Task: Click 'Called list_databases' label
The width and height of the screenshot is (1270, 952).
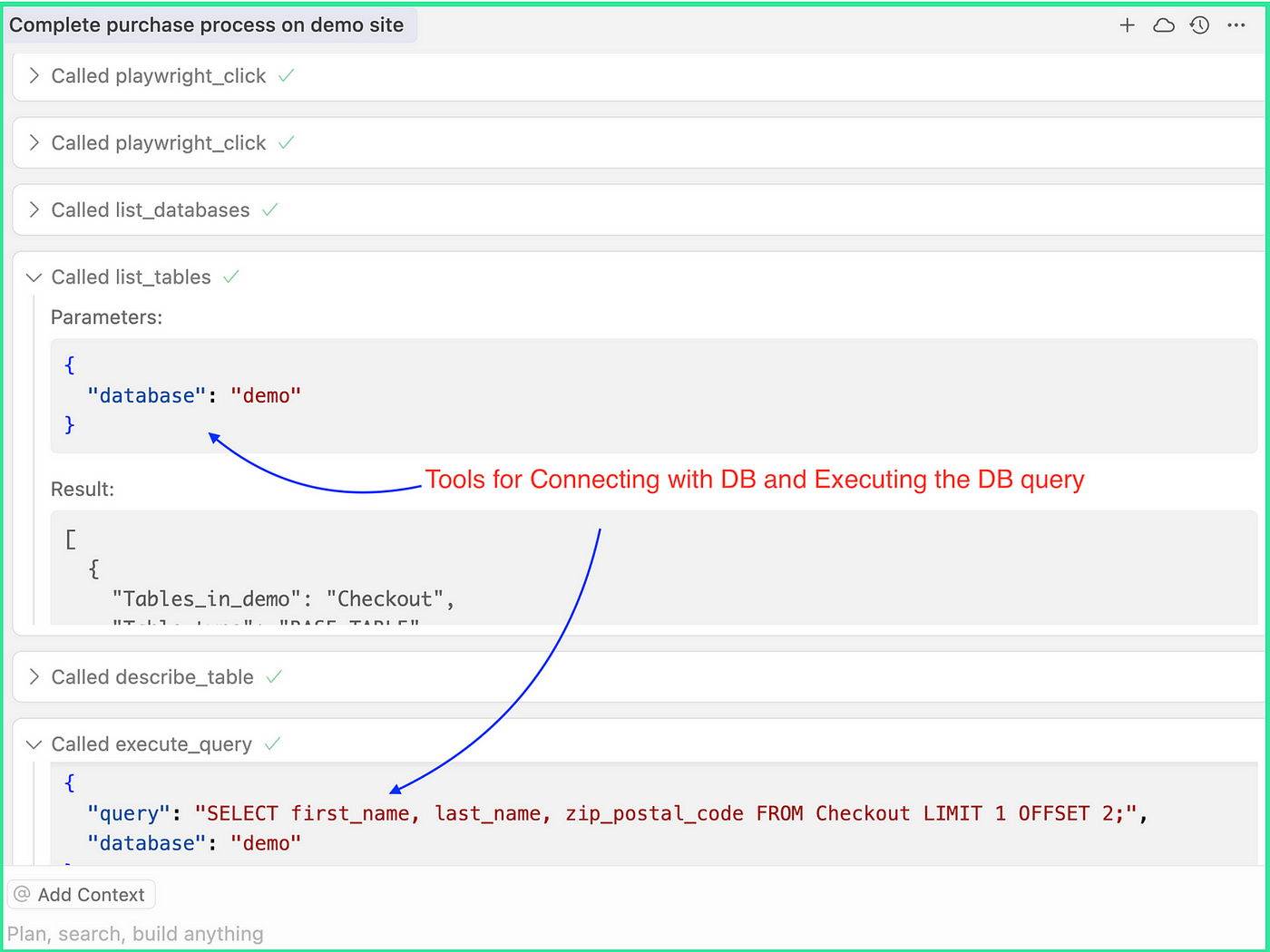Action: click(151, 209)
